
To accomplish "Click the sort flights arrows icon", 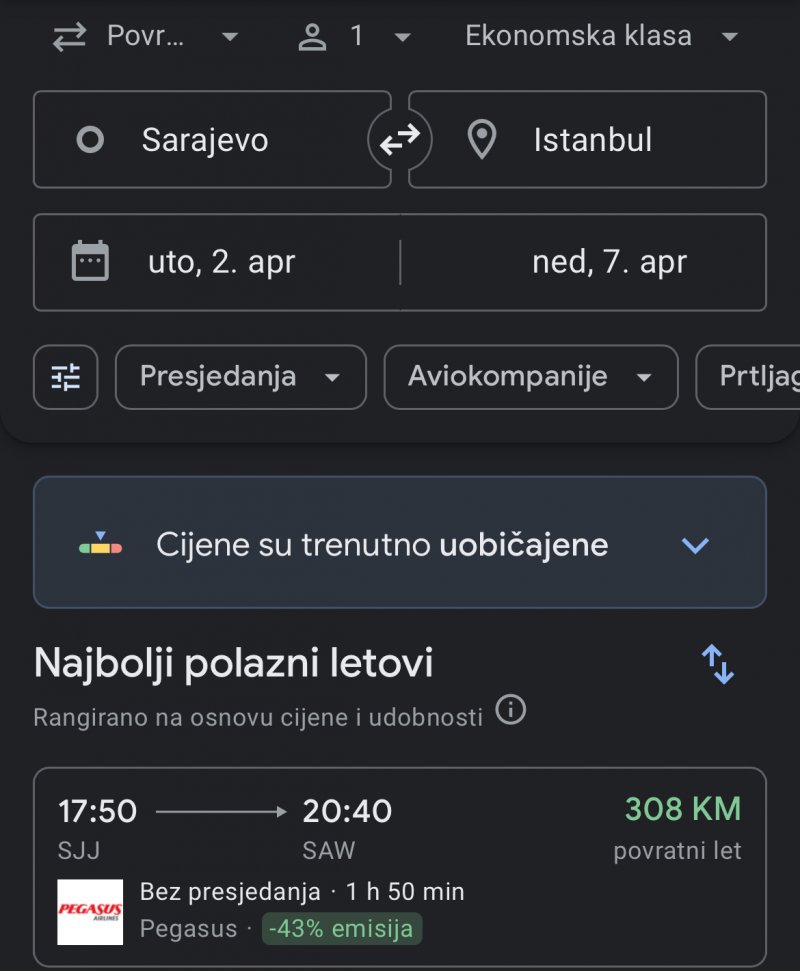I will 718,664.
